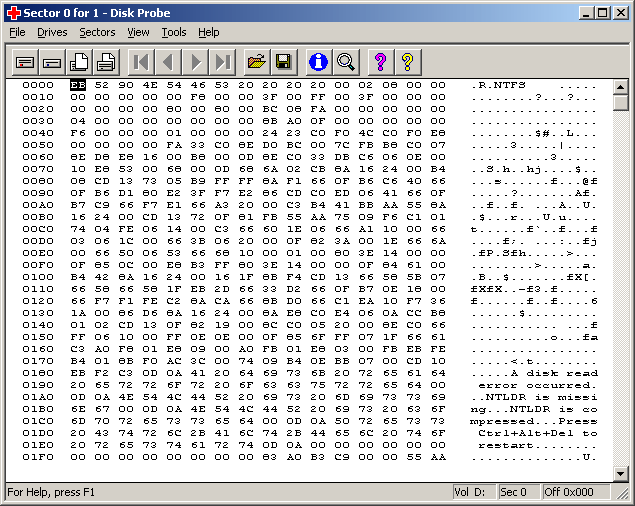Click the 4E byte in row 0000
Viewport: 635px width, 506px height.
point(150,85)
